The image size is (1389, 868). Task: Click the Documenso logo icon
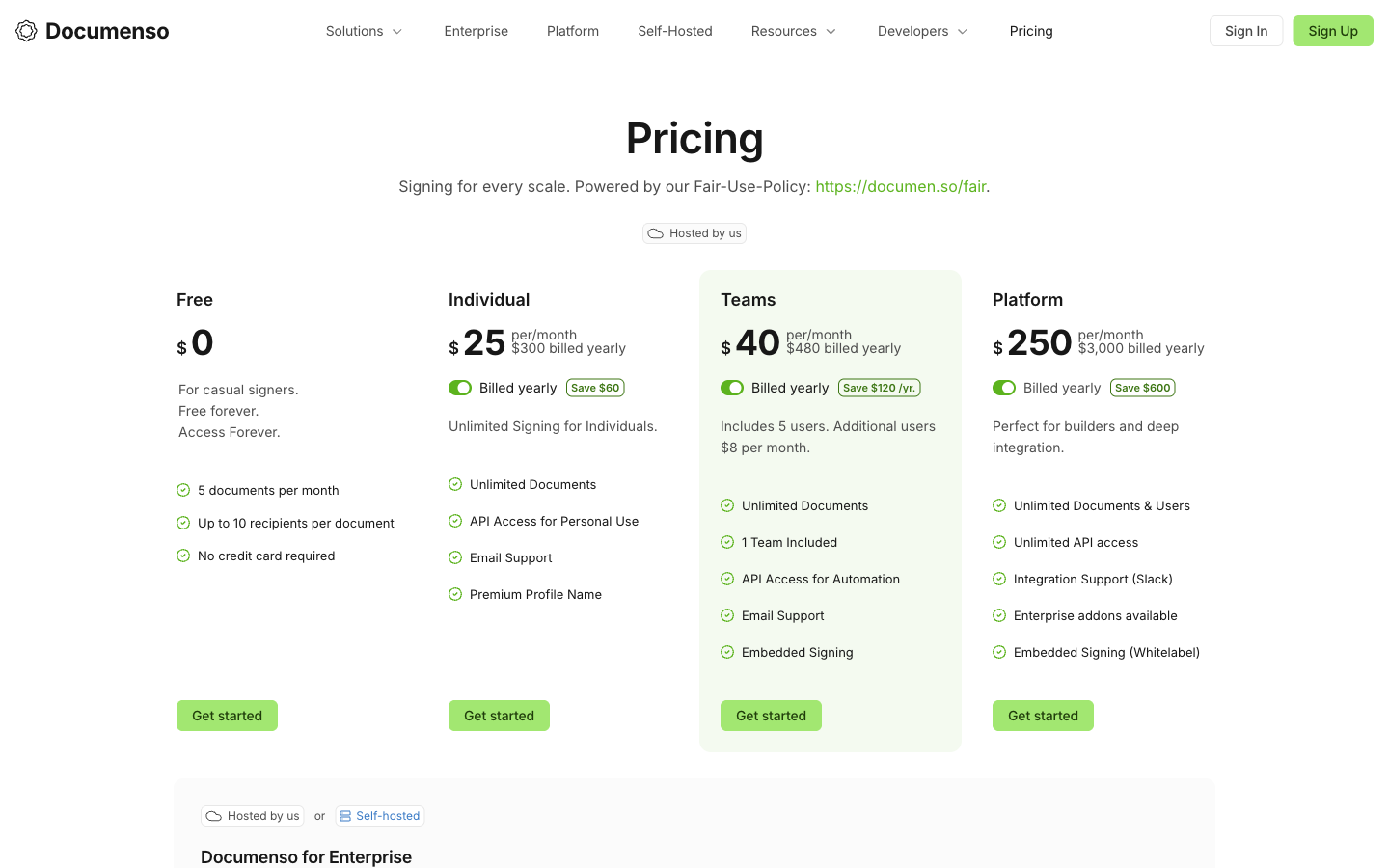pos(27,31)
